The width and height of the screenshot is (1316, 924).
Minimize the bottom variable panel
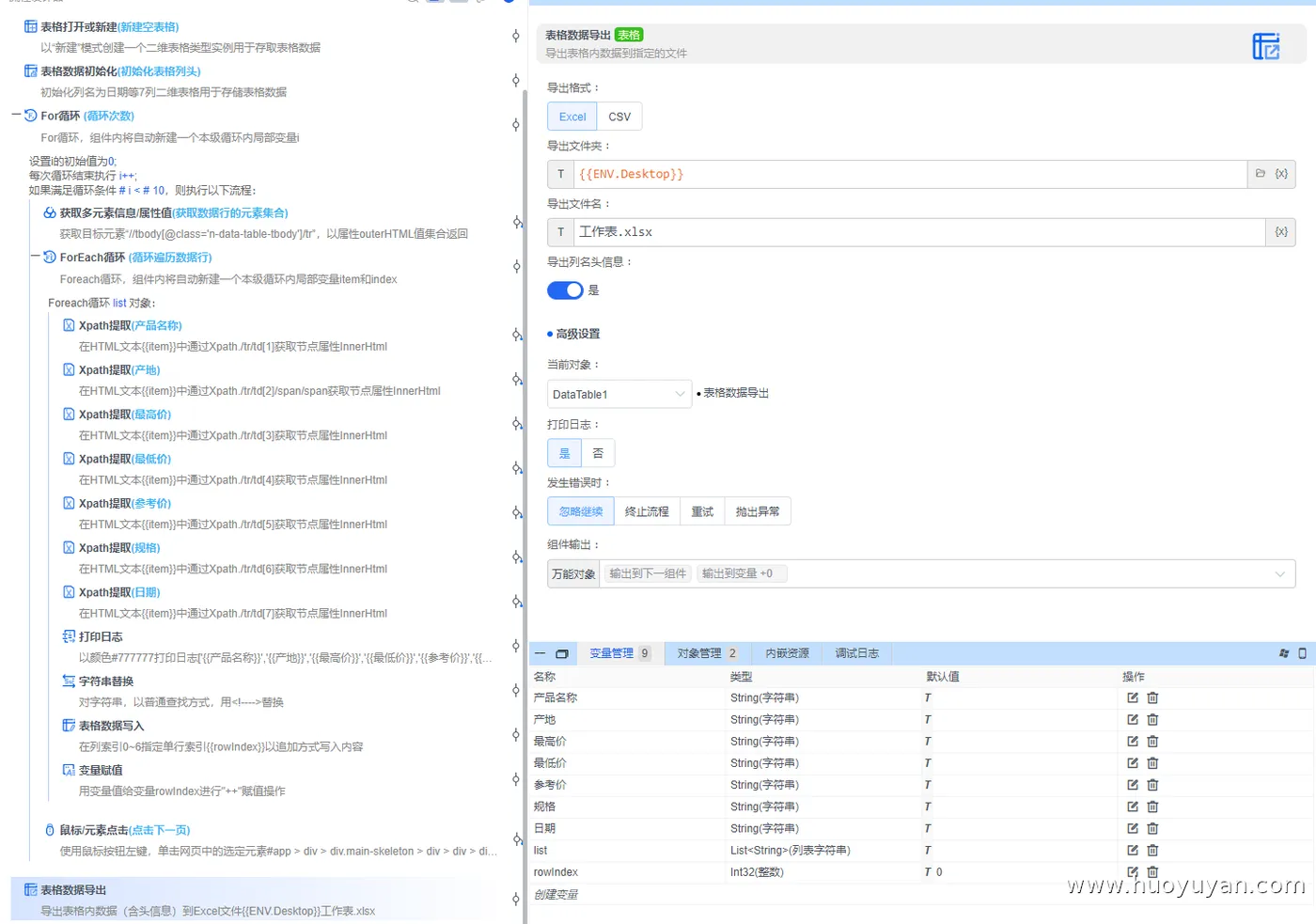tap(540, 653)
